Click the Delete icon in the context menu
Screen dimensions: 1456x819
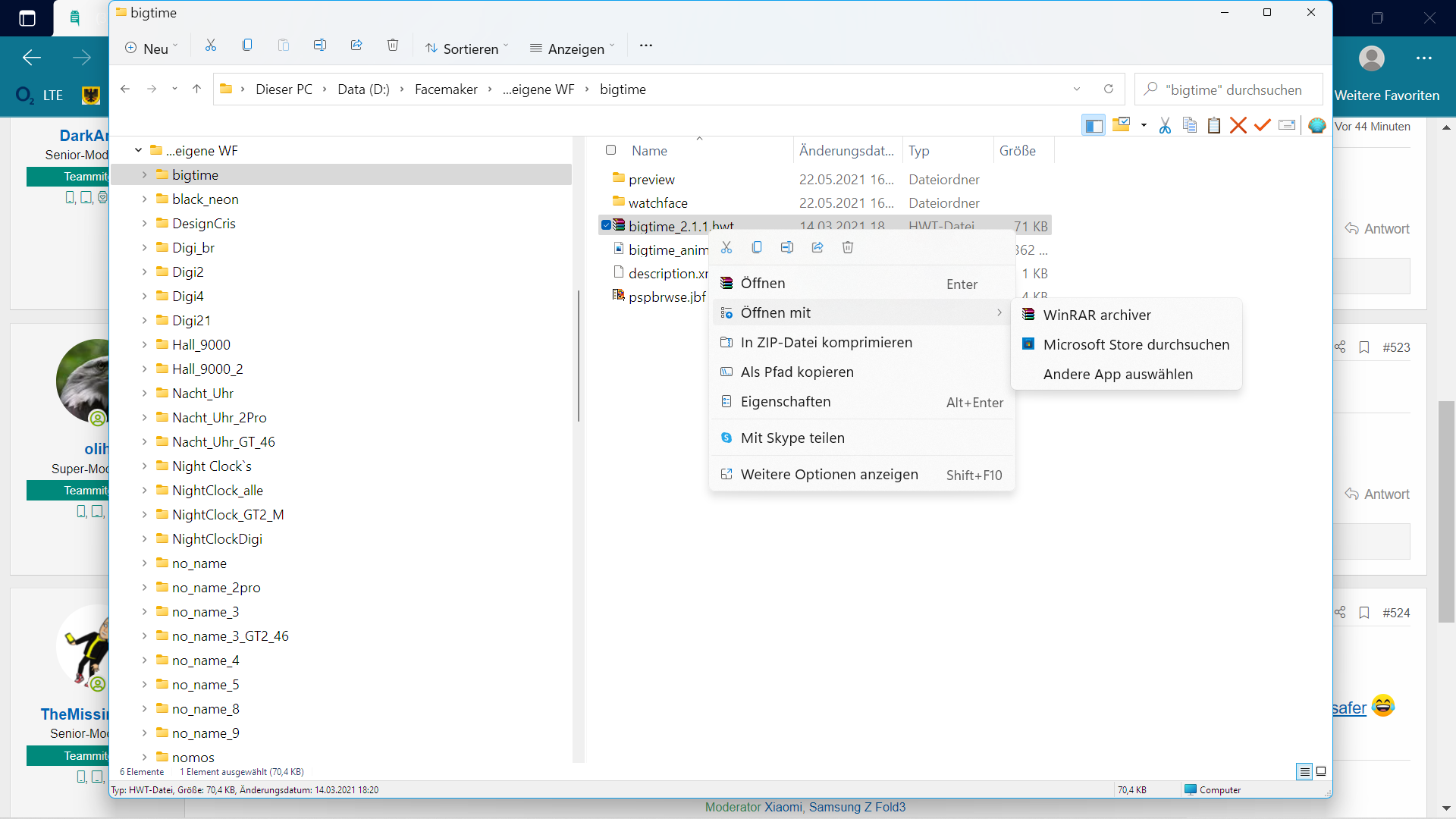pyautogui.click(x=848, y=247)
